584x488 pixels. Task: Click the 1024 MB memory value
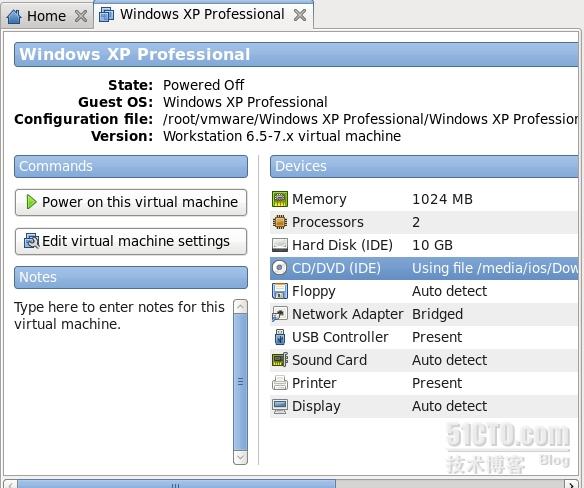click(x=442, y=199)
